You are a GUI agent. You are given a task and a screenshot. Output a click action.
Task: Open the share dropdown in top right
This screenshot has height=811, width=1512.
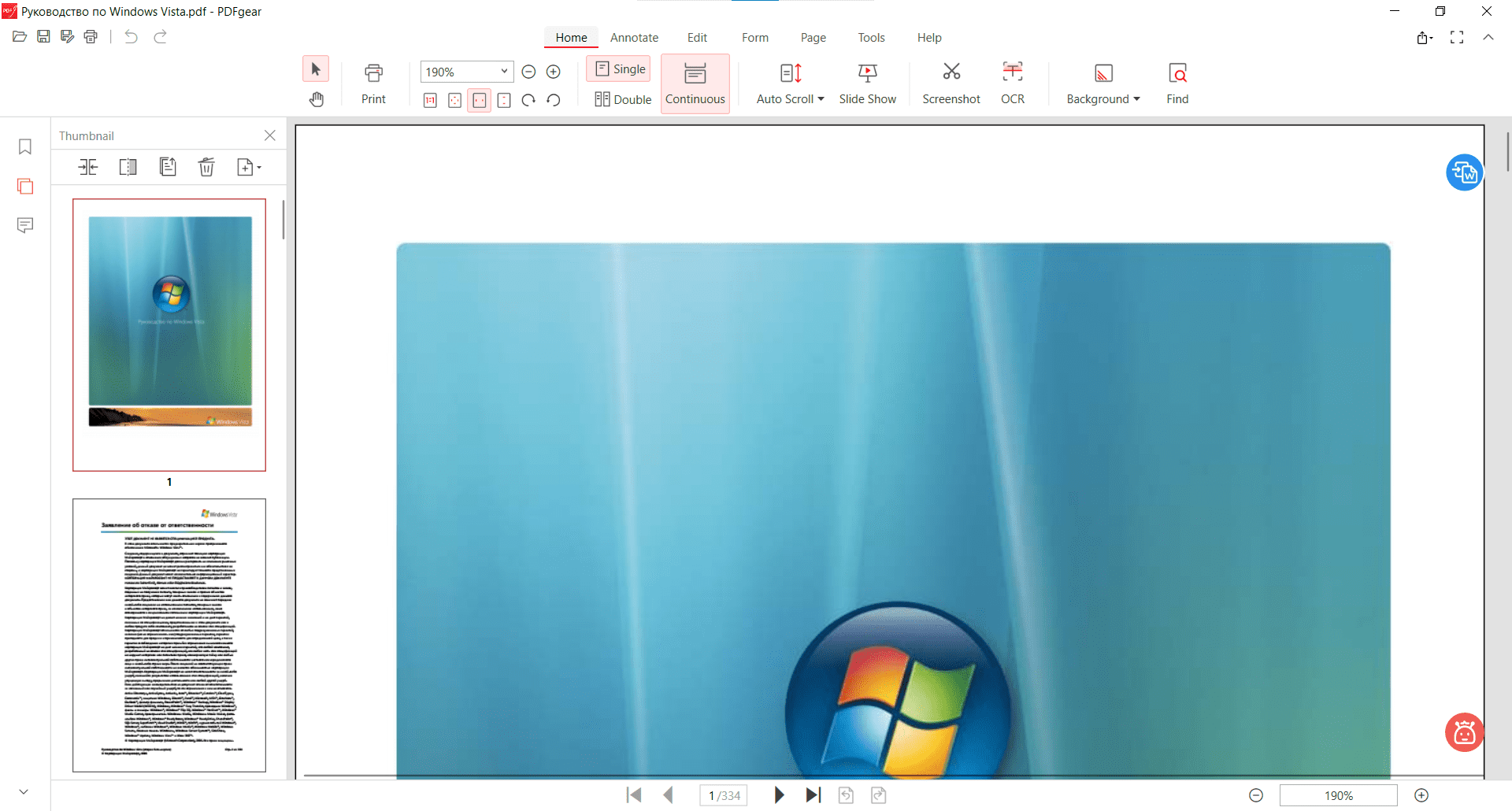click(1424, 38)
